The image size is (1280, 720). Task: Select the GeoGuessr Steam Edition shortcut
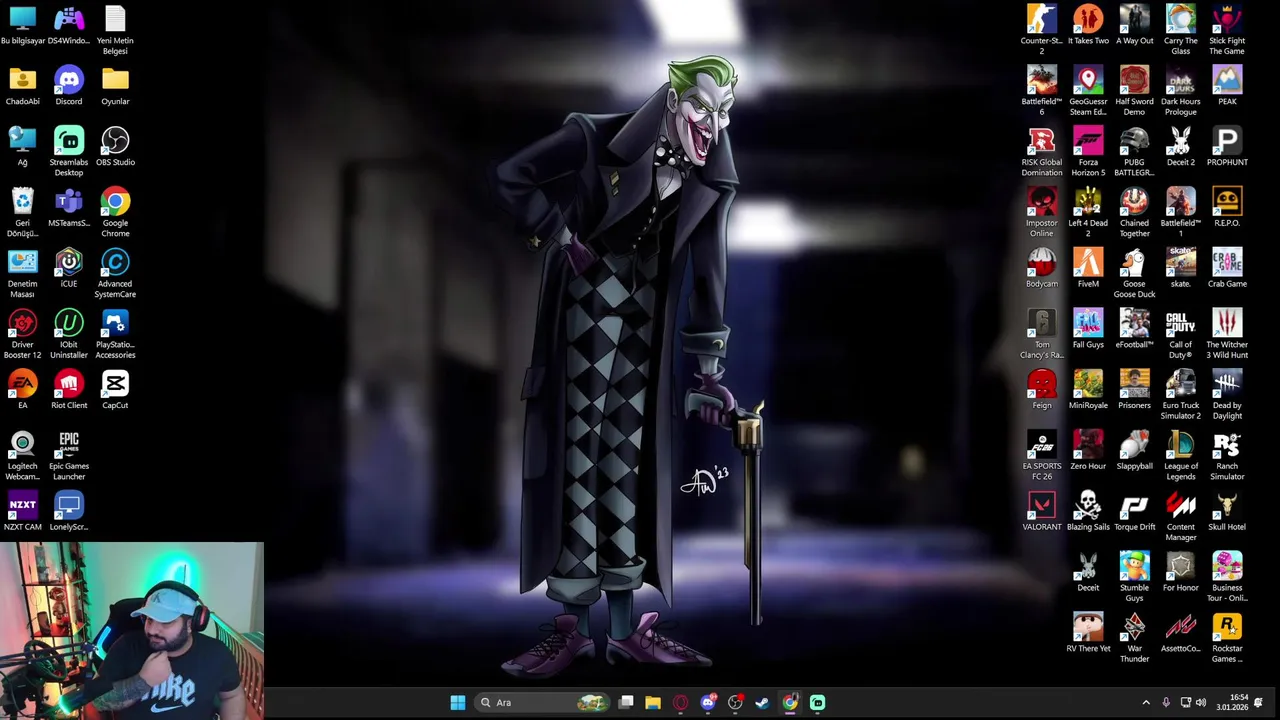(1088, 91)
